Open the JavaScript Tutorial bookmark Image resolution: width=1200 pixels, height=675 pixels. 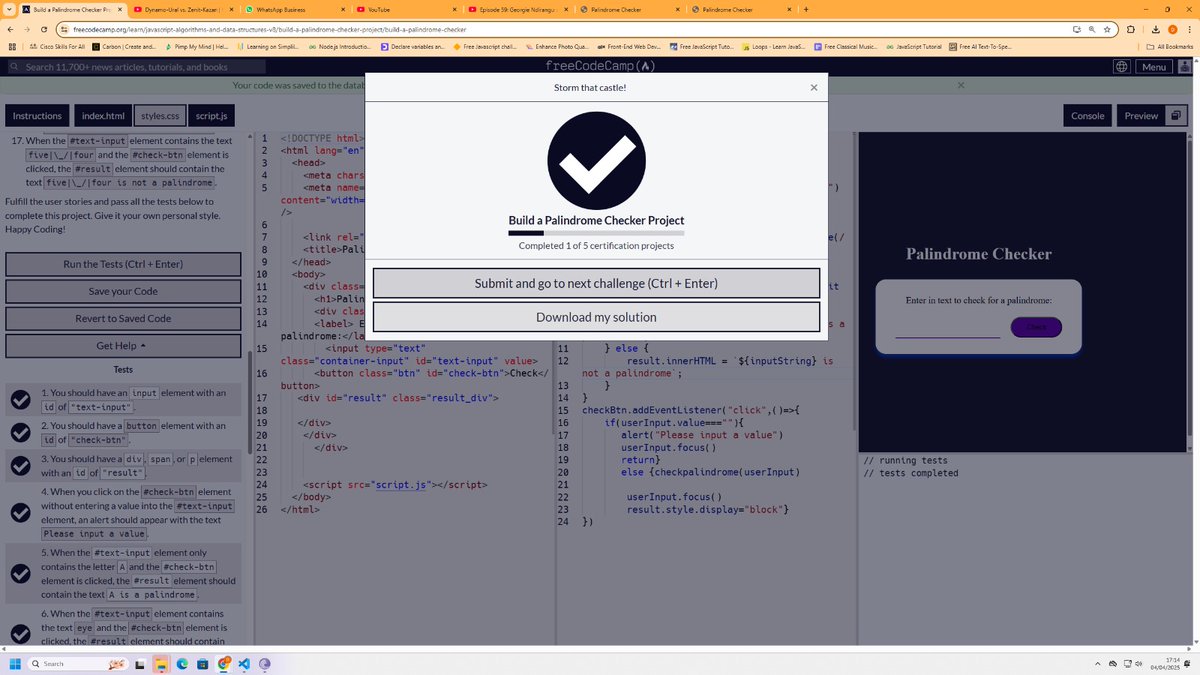pyautogui.click(x=913, y=47)
